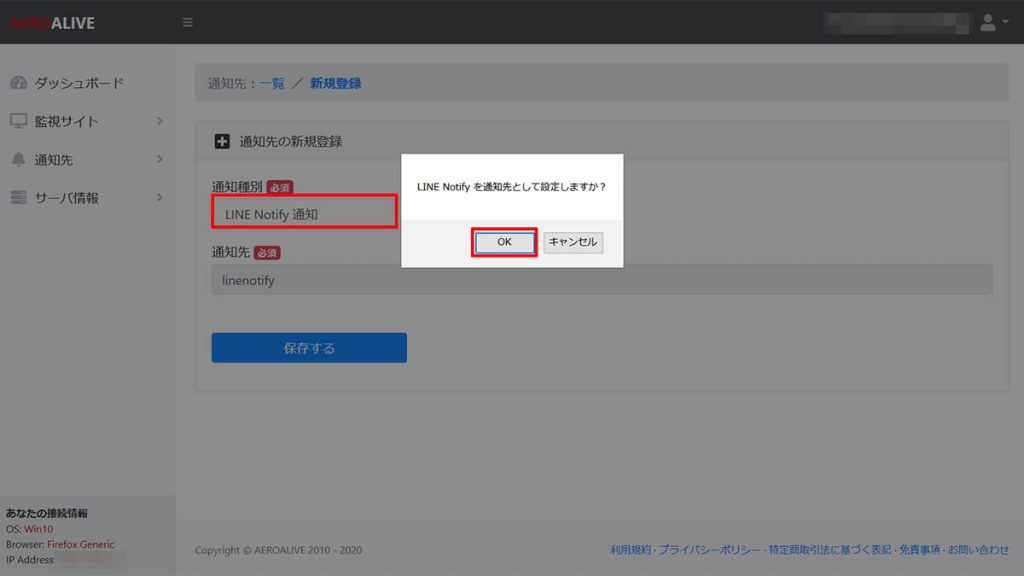
Task: Open 通知先 sidebar menu
Action: [54, 159]
